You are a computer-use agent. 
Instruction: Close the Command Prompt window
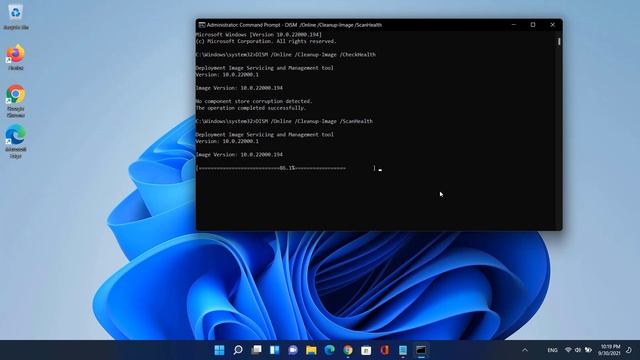pyautogui.click(x=552, y=25)
